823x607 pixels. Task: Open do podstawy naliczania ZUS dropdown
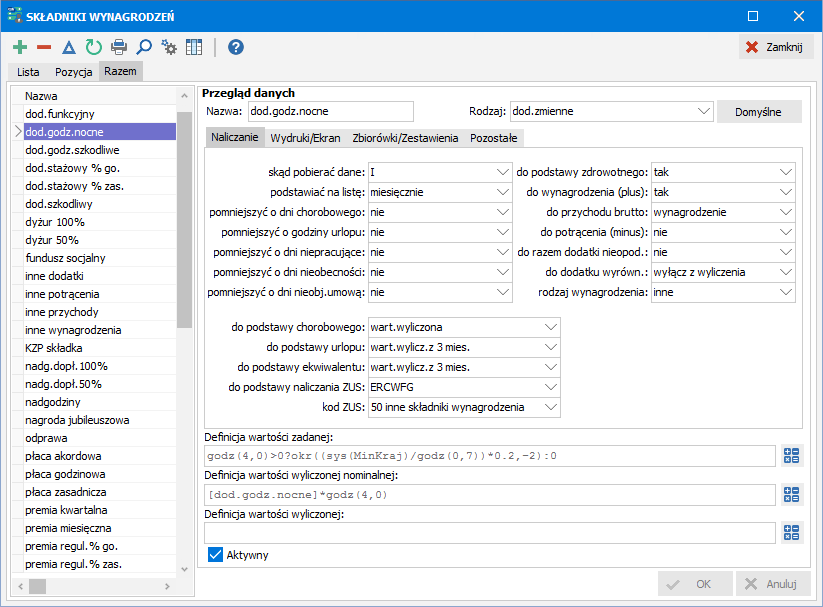click(551, 387)
